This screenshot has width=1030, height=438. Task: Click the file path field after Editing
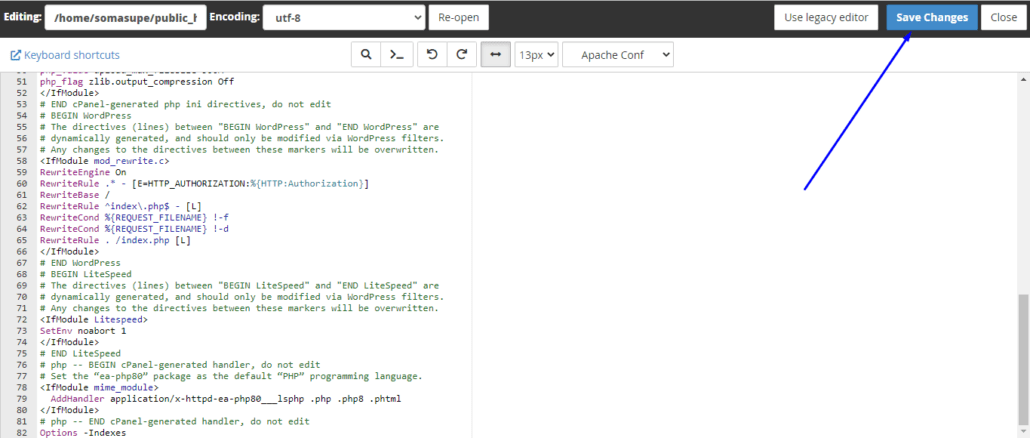tap(125, 18)
